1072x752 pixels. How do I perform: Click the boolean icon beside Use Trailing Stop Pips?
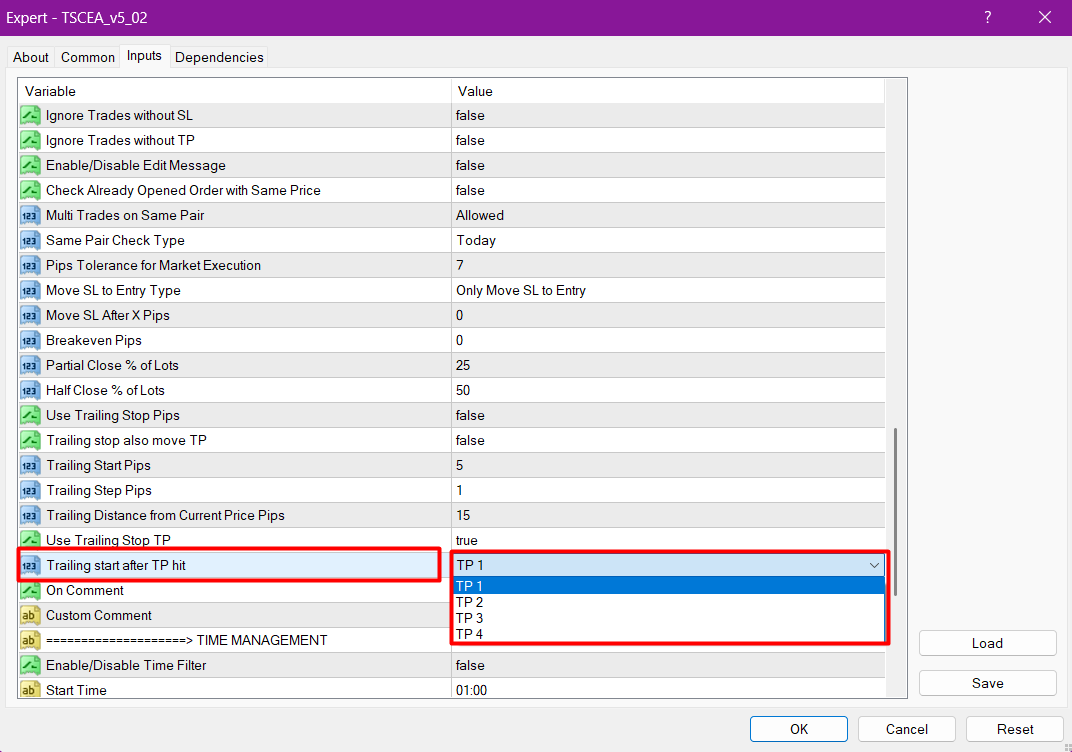pyautogui.click(x=30, y=416)
